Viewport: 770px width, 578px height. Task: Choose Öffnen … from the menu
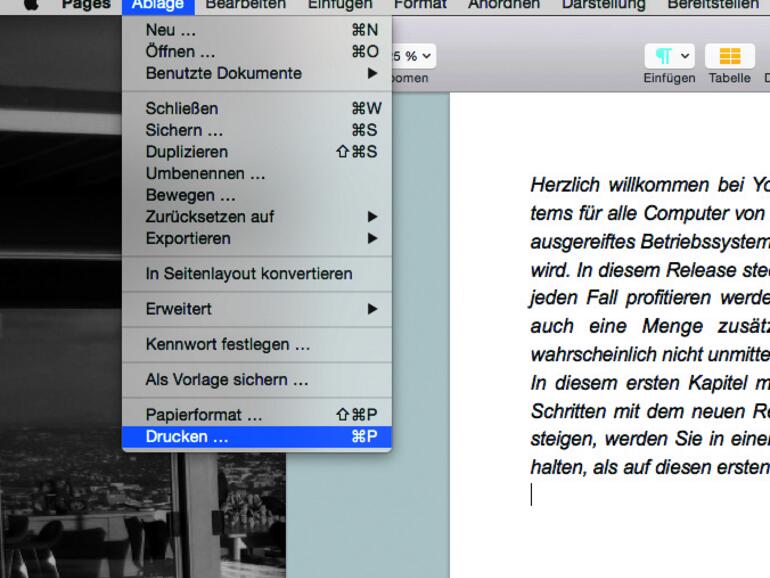coord(257,52)
